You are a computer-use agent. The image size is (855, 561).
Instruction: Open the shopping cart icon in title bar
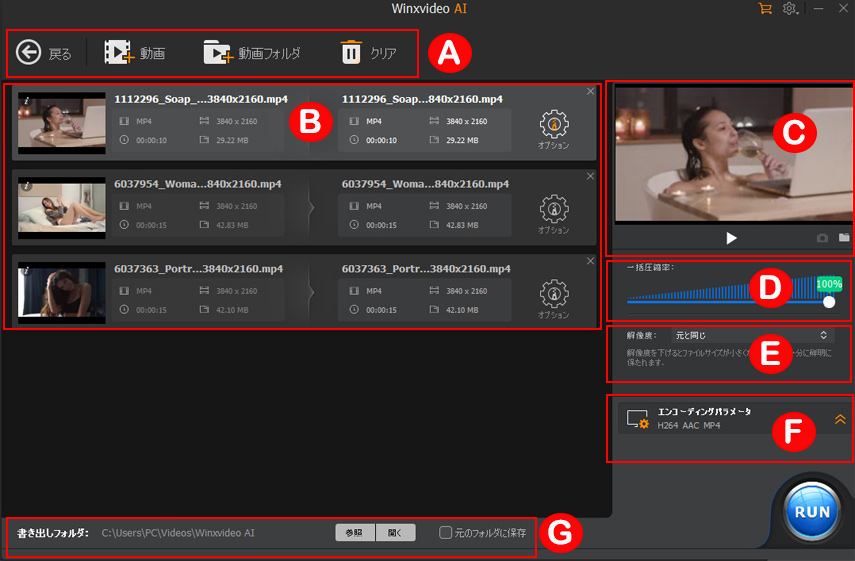(x=765, y=8)
